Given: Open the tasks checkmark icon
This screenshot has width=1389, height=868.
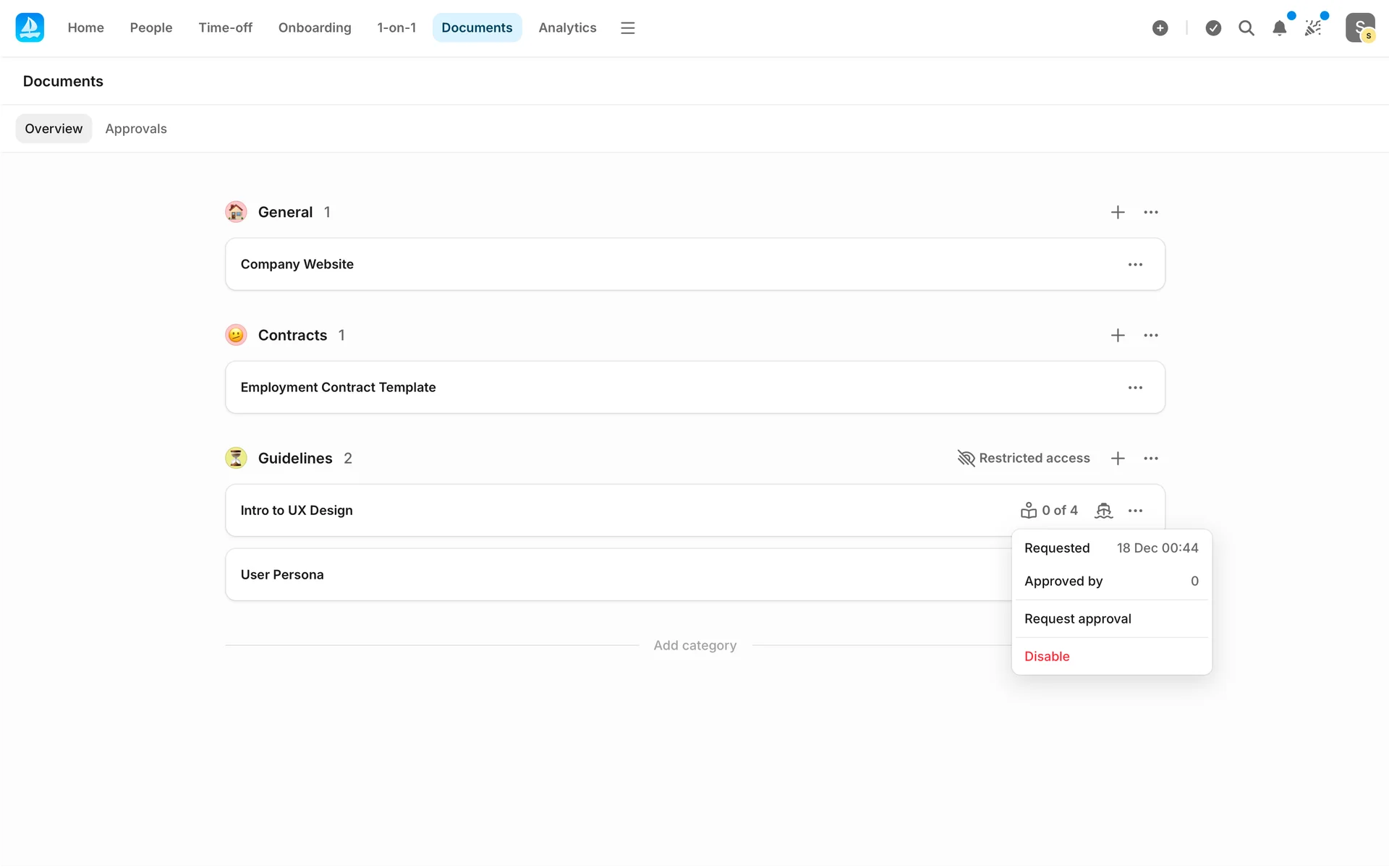Looking at the screenshot, I should click(x=1213, y=27).
